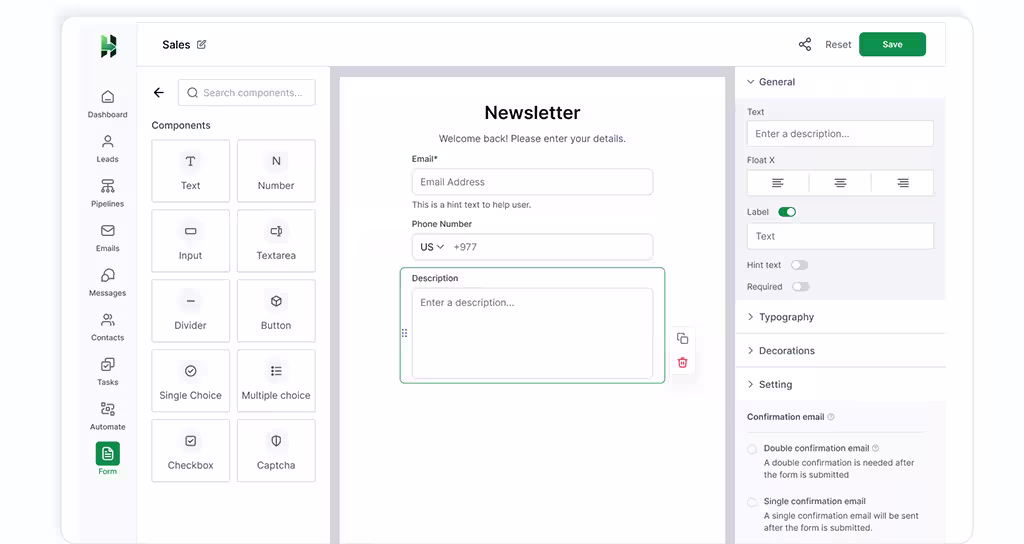Image resolution: width=1024 pixels, height=544 pixels.
Task: Add the Captcha component
Action: [x=276, y=451]
